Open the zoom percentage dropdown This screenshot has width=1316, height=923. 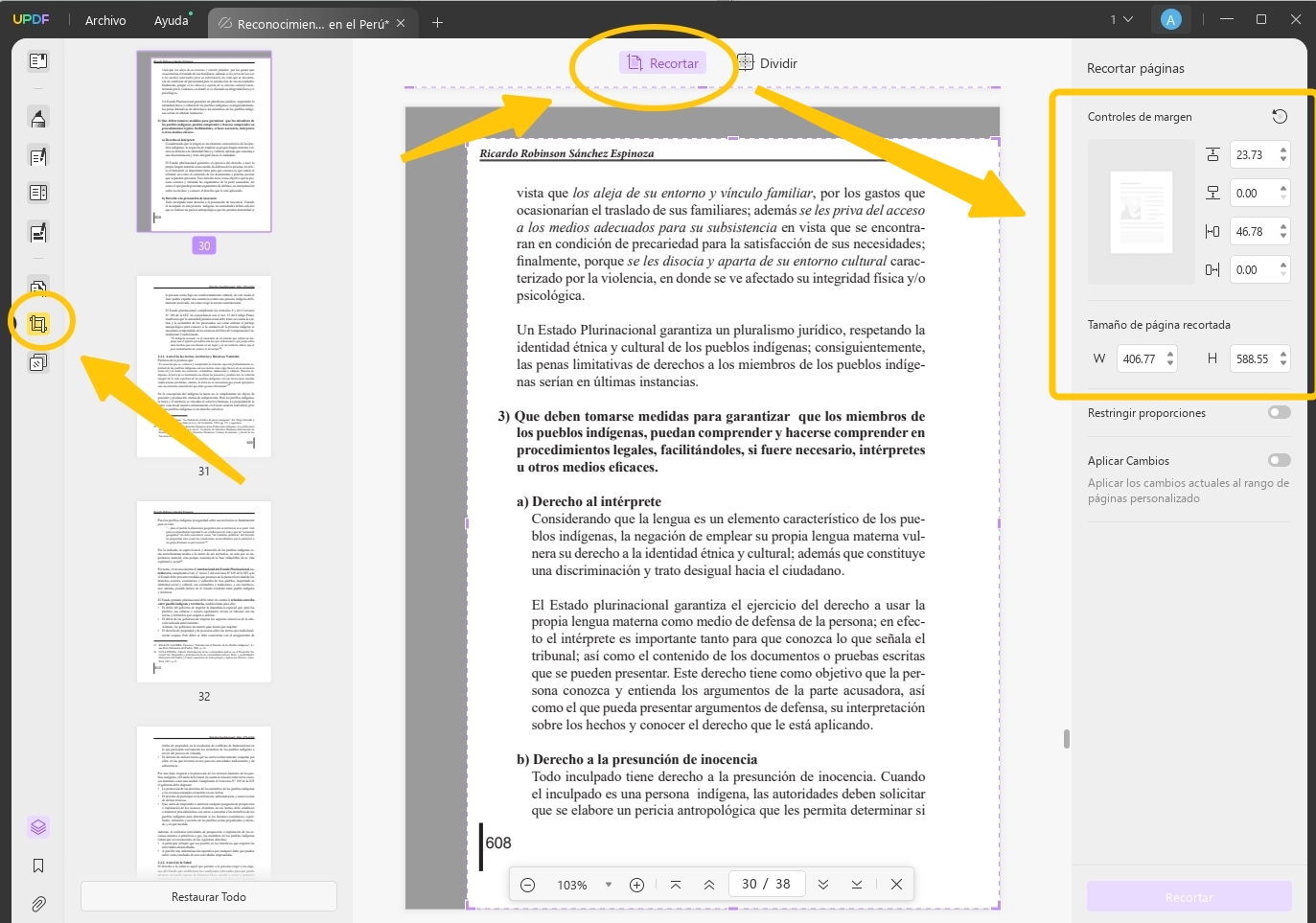click(x=608, y=885)
